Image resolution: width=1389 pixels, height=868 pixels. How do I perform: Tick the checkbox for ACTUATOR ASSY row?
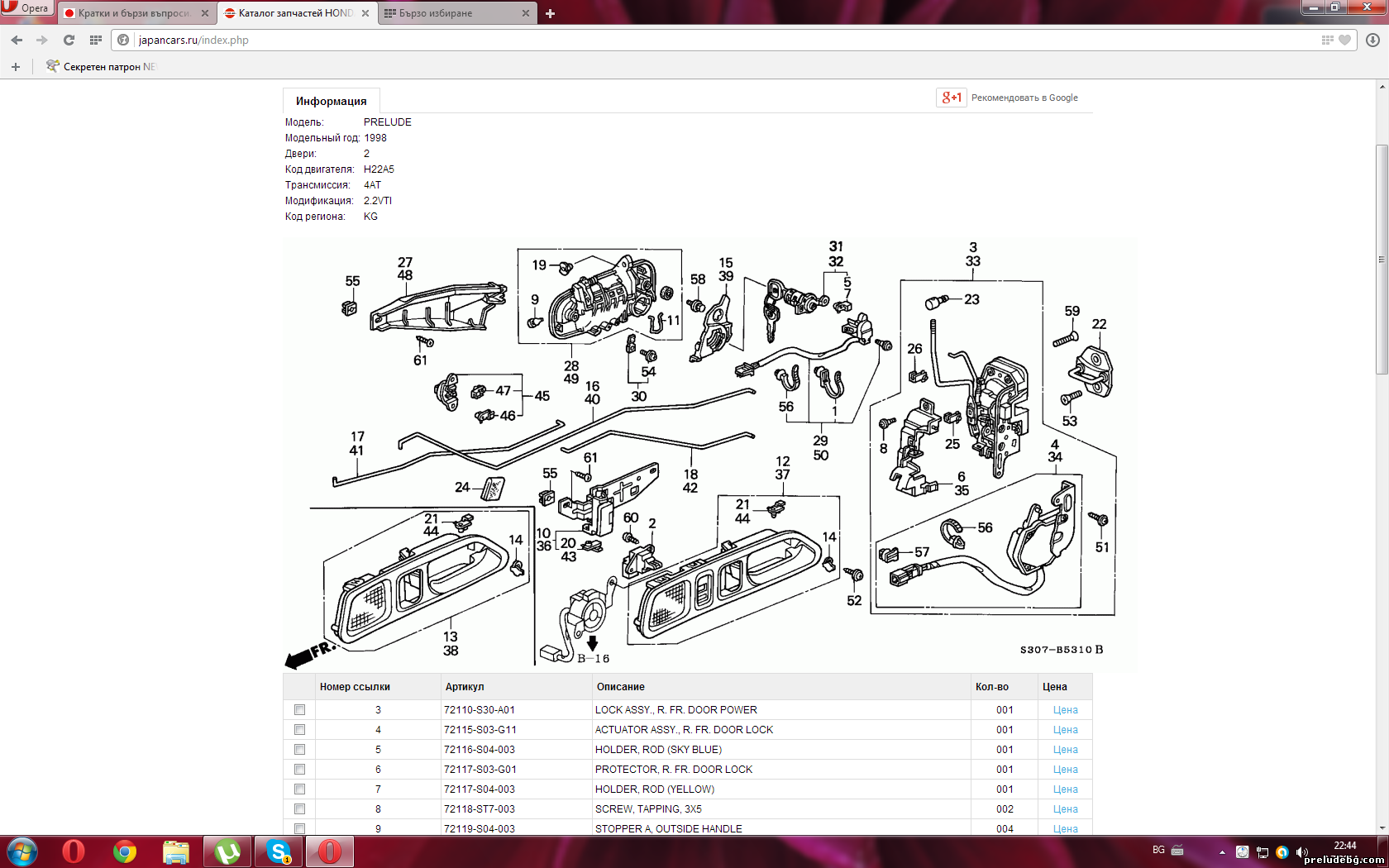click(299, 730)
